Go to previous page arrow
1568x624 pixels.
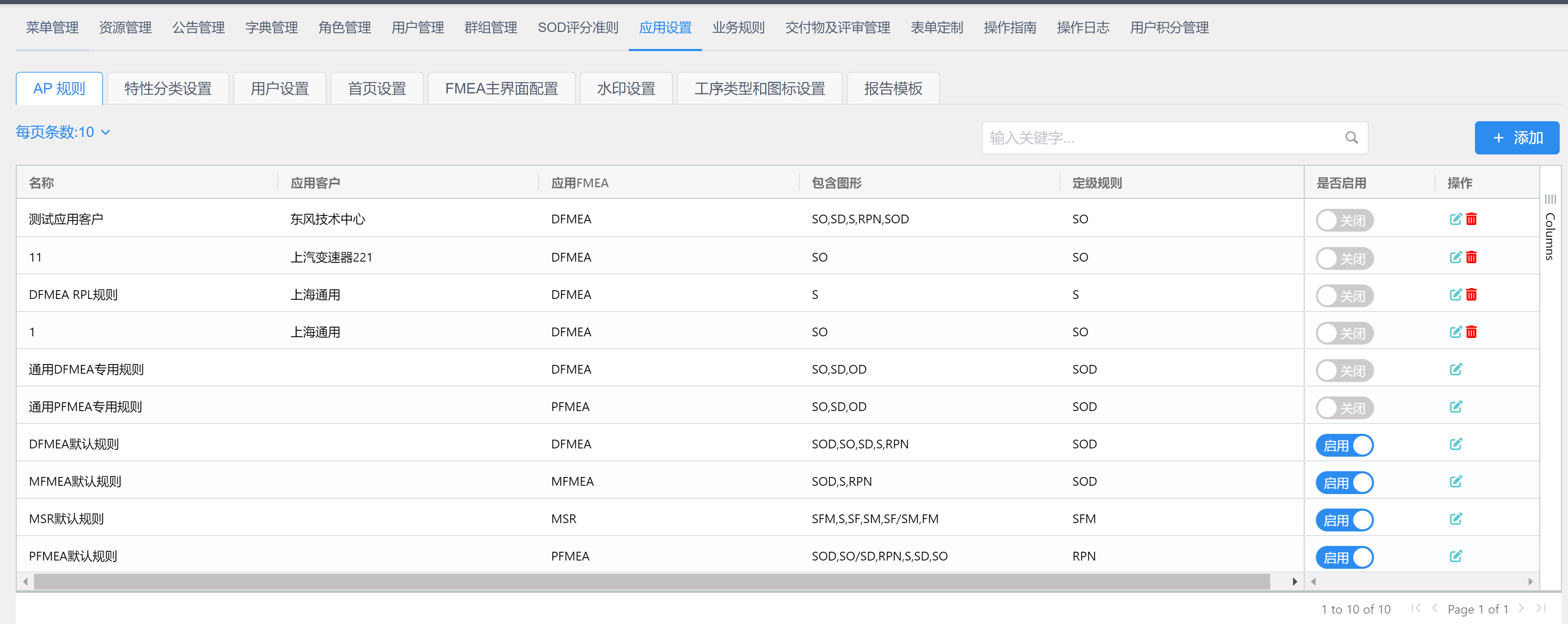(1435, 608)
